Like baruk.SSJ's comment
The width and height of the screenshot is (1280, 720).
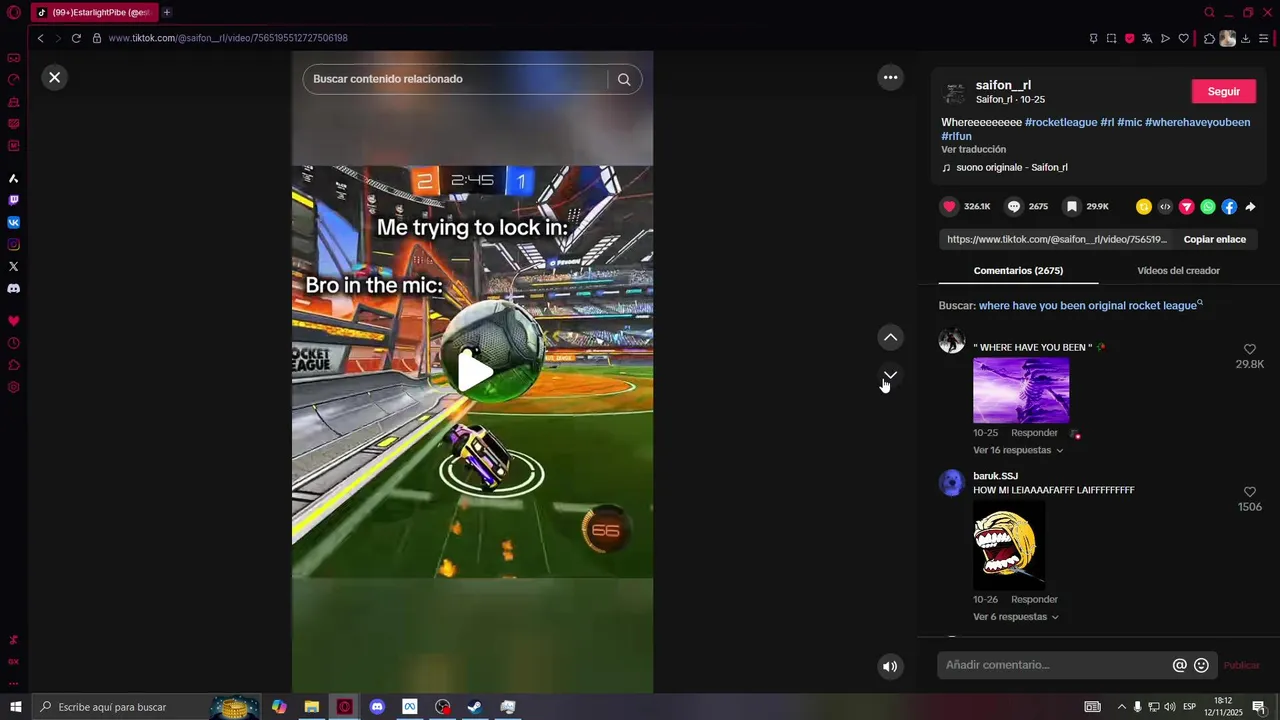pyautogui.click(x=1249, y=492)
